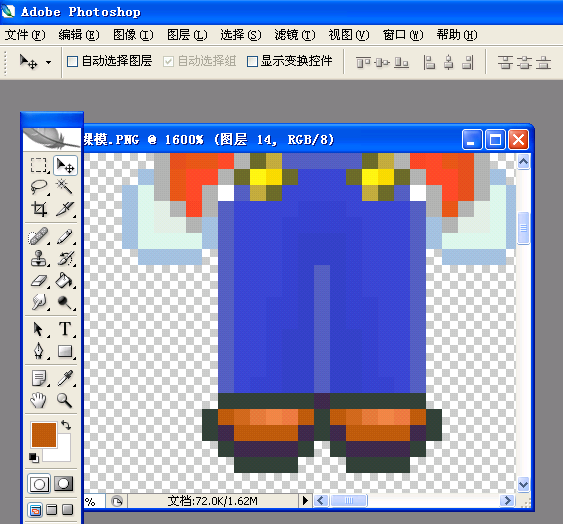Click distribute top edges icon
This screenshot has width=563, height=524.
(x=505, y=62)
